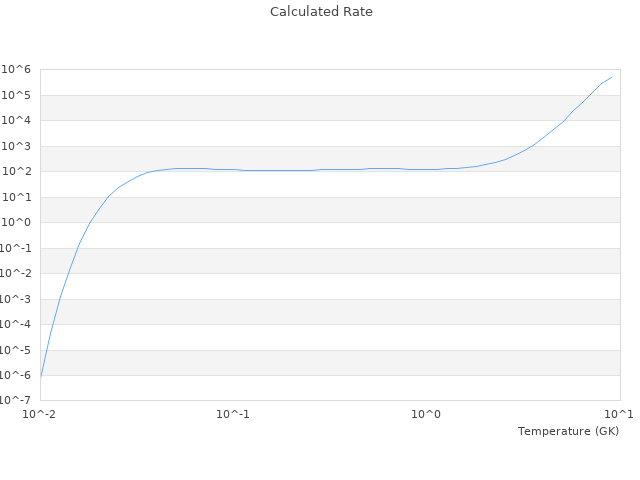Click the "Calculated Rate" chart title
640x480 pixels.
(320, 12)
